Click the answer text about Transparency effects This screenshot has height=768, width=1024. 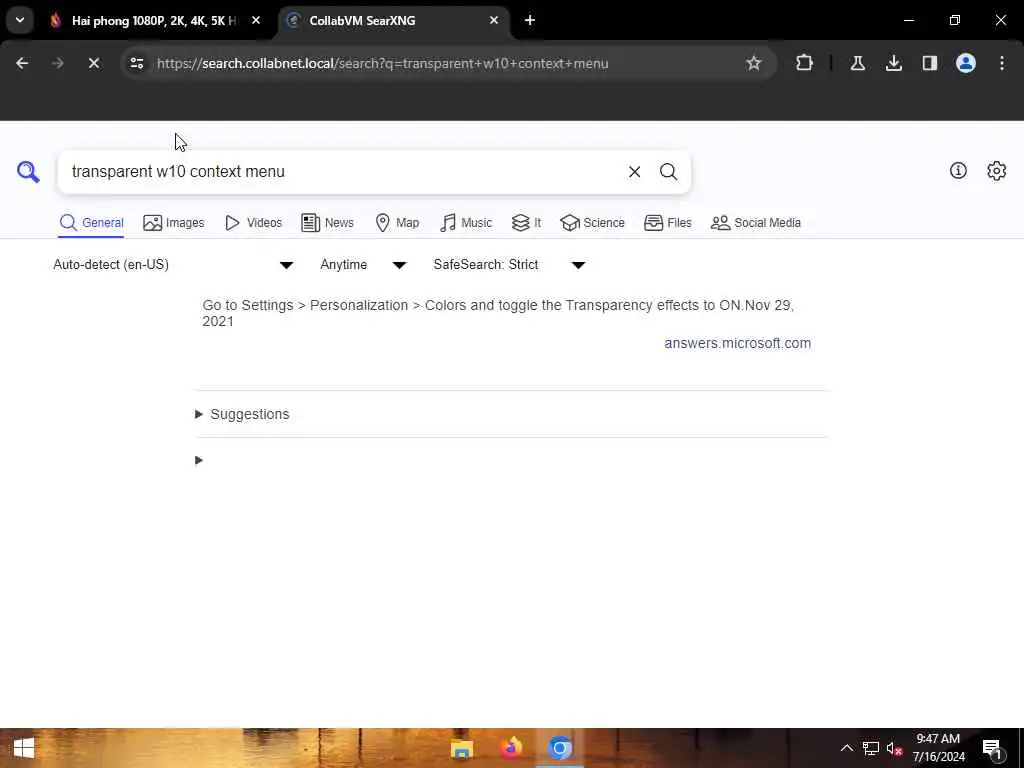tap(498, 313)
